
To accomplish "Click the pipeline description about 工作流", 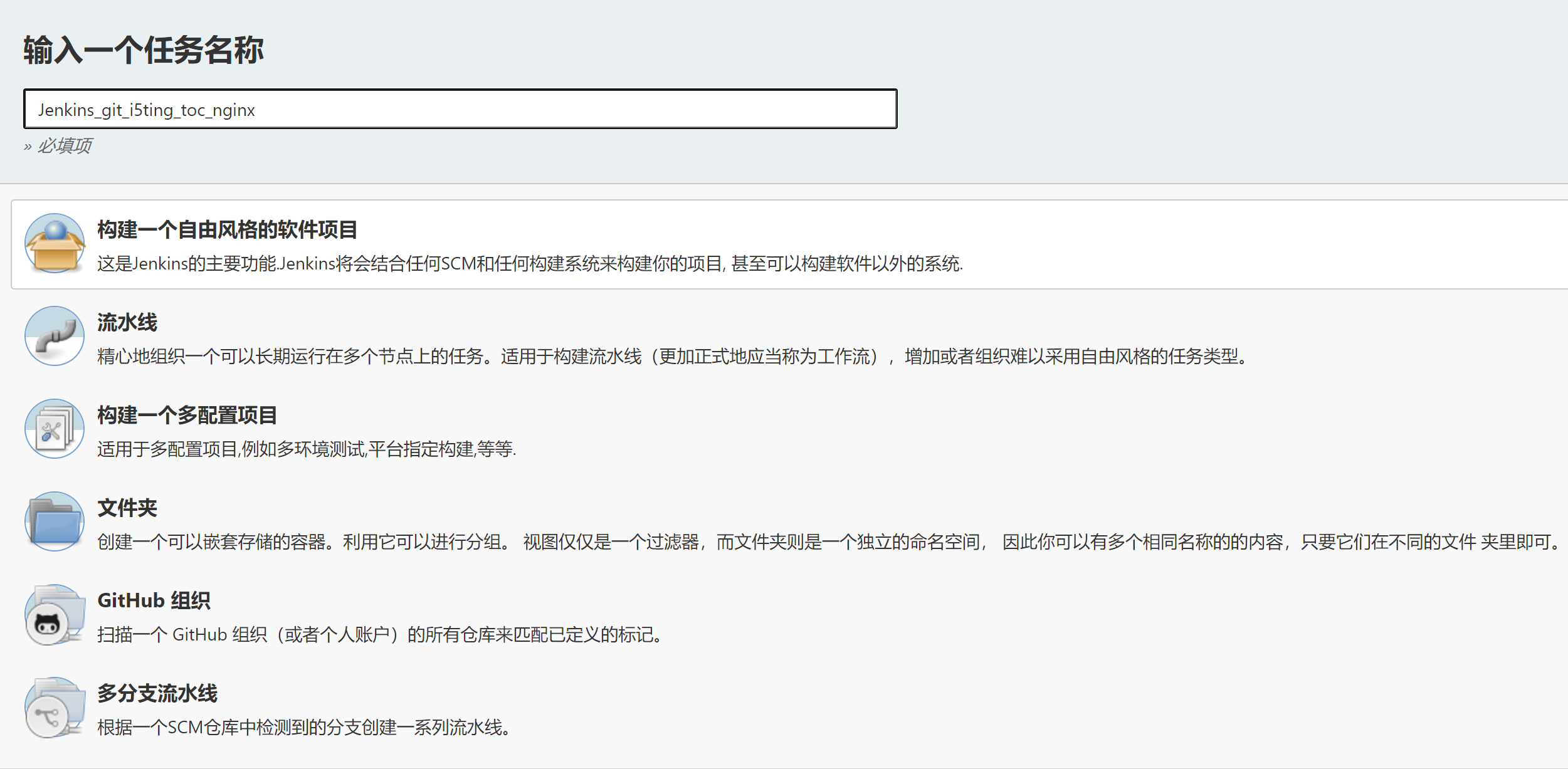I will click(x=673, y=357).
